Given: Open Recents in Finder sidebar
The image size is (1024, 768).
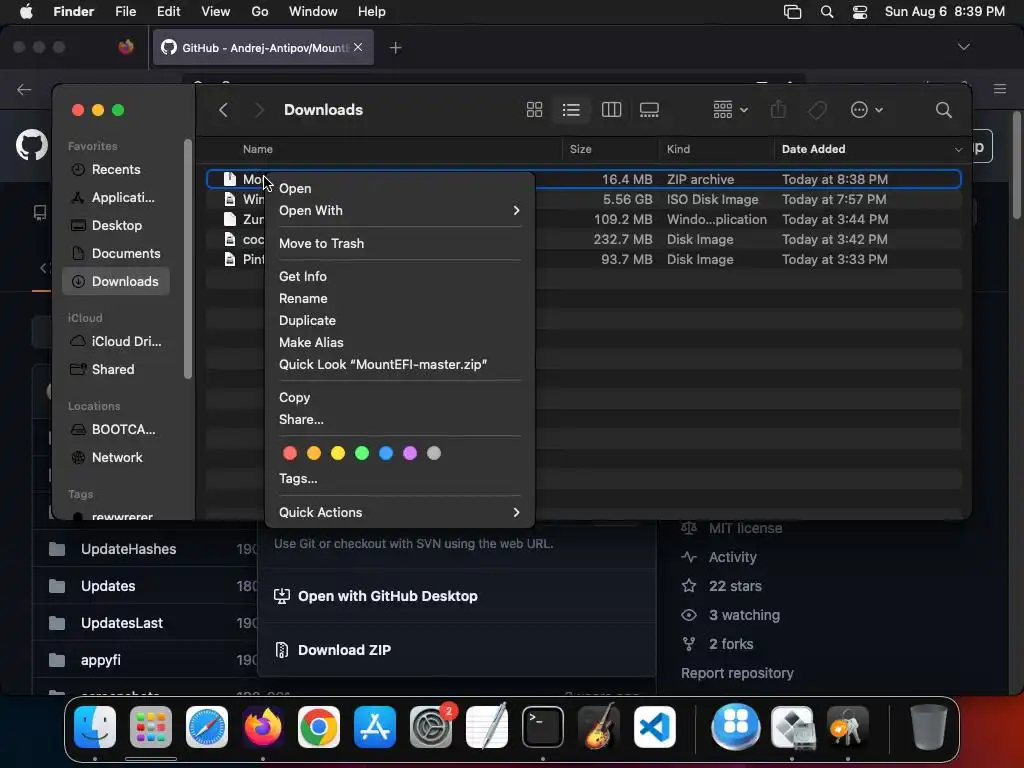Looking at the screenshot, I should pyautogui.click(x=116, y=170).
